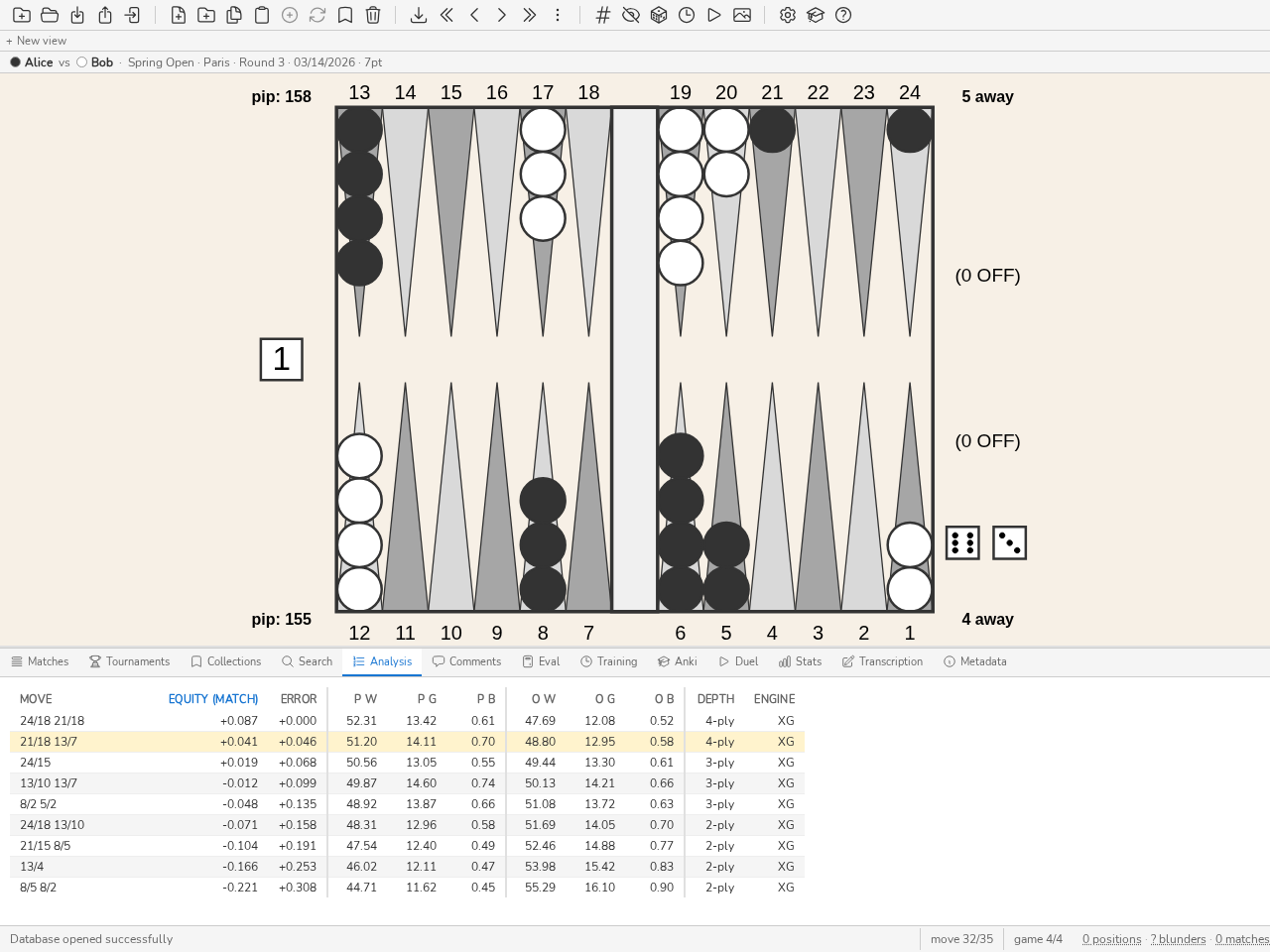The height and width of the screenshot is (952, 1270).
Task: Click the open folder icon
Action: [50, 15]
